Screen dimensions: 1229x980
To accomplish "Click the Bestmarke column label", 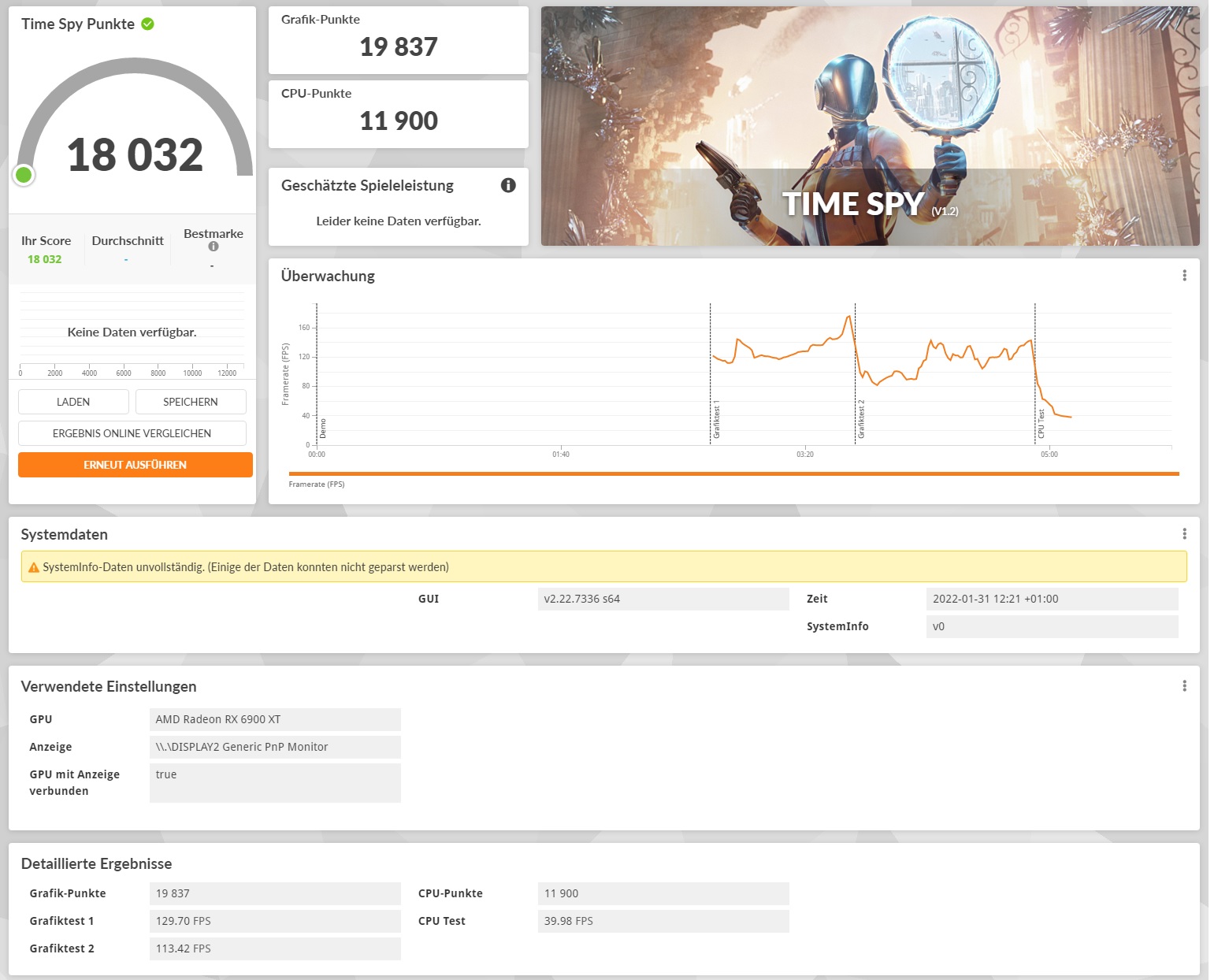I will point(213,234).
